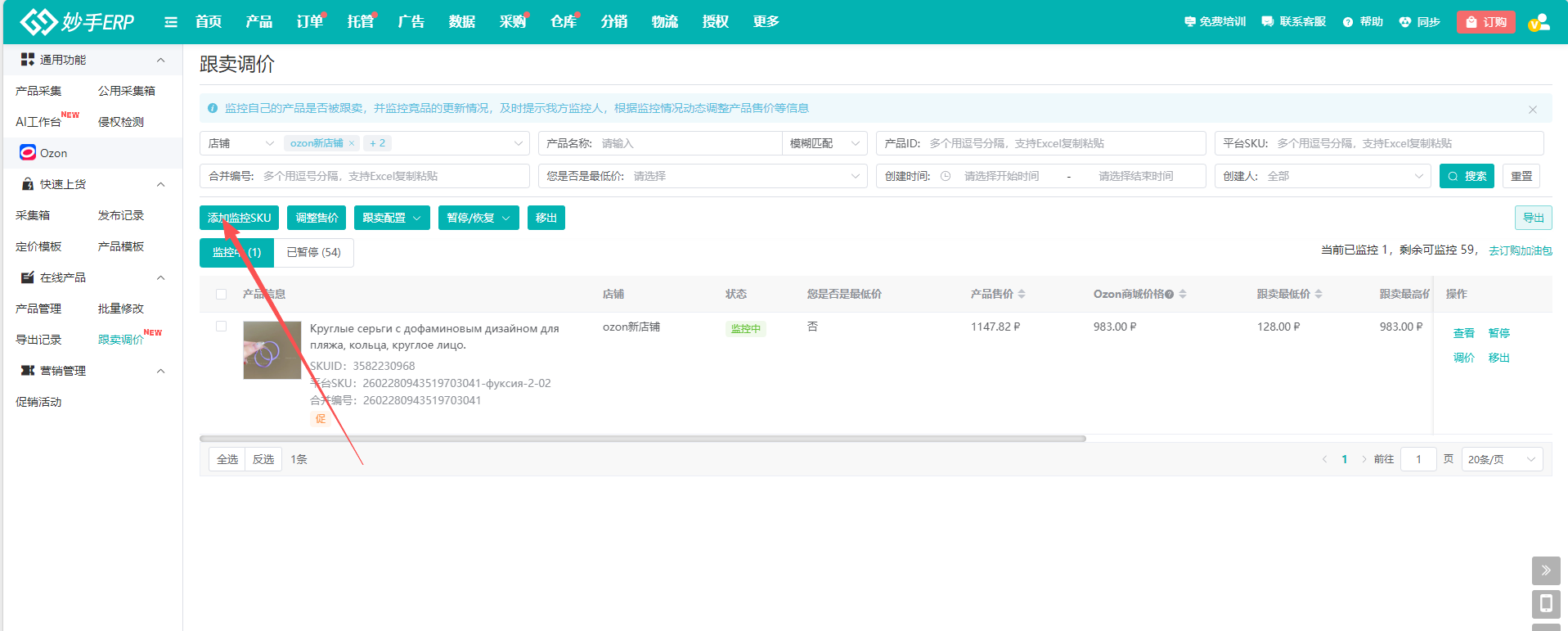Open the 模糊匹配 match mode dropdown

pyautogui.click(x=824, y=143)
